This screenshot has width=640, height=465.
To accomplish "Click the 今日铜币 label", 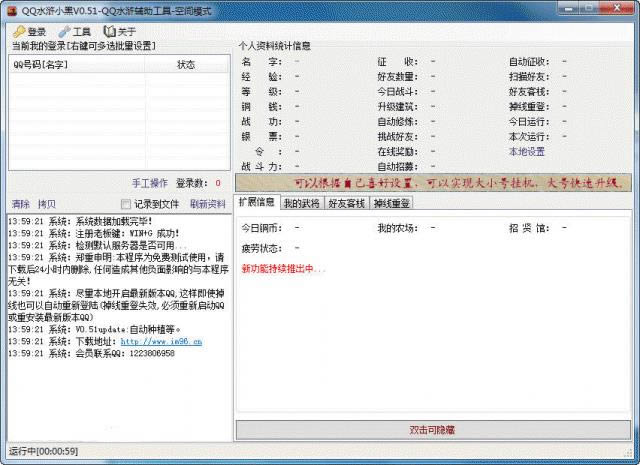I will pyautogui.click(x=262, y=227).
